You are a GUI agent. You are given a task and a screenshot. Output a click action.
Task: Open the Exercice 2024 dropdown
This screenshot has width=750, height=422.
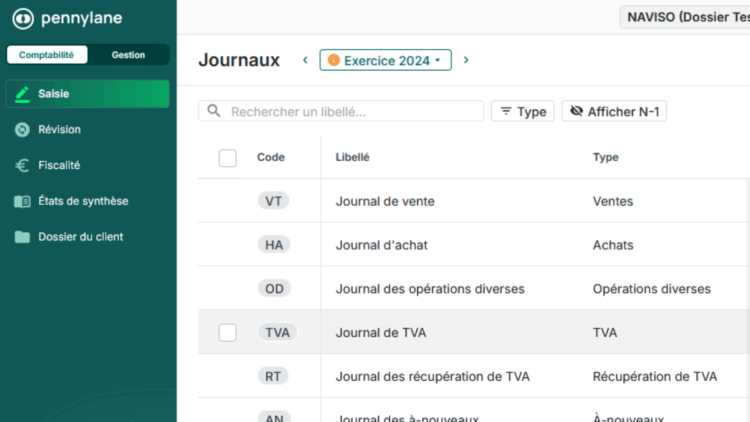pos(385,60)
